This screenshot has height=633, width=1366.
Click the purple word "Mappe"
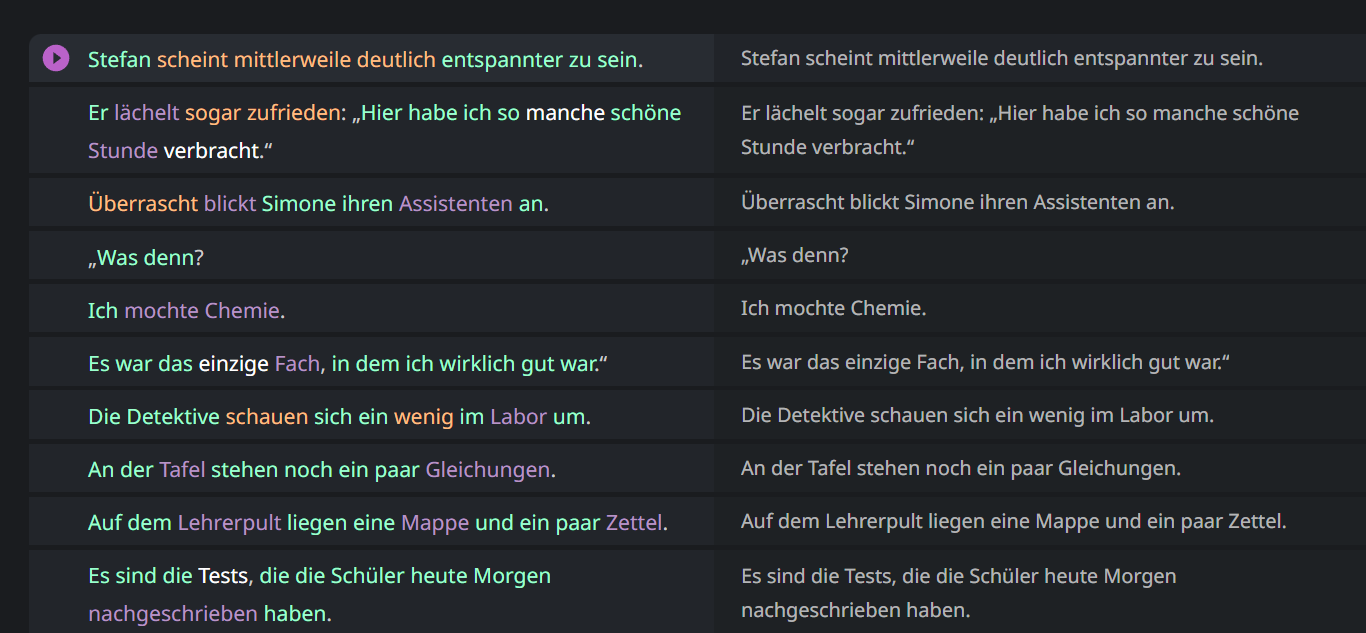pos(435,523)
